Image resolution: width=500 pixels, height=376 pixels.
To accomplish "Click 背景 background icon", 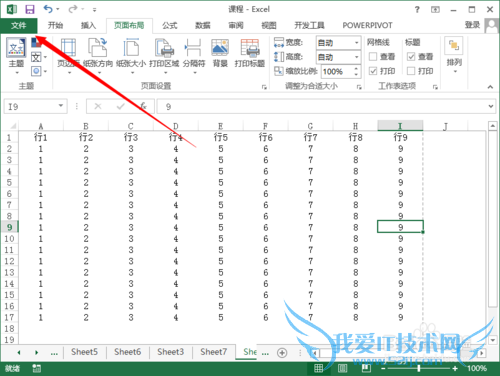I will point(220,47).
